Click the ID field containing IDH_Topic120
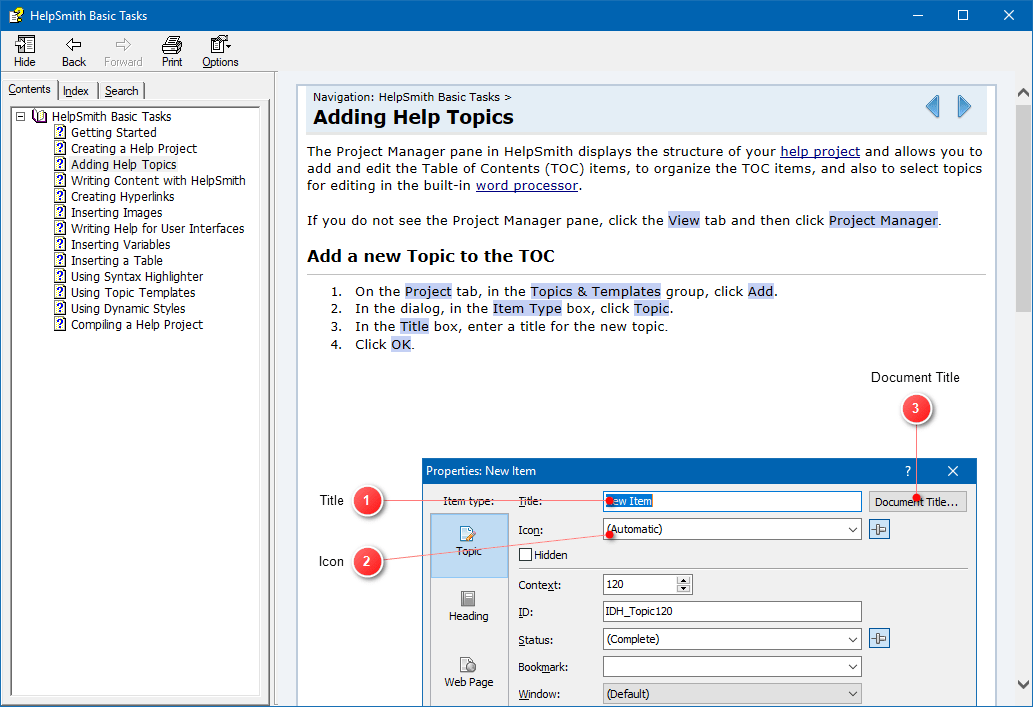Viewport: 1033px width, 707px height. 732,611
